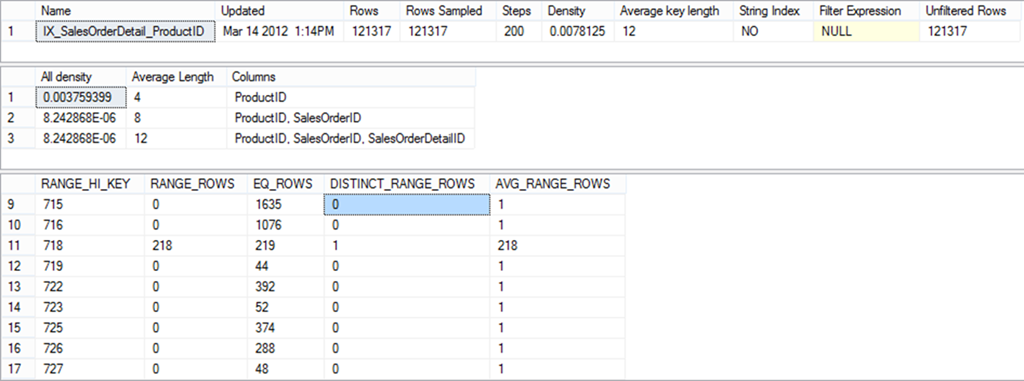Click the RANGE_HI_KEY value 718
The image size is (1024, 381).
tap(90, 245)
